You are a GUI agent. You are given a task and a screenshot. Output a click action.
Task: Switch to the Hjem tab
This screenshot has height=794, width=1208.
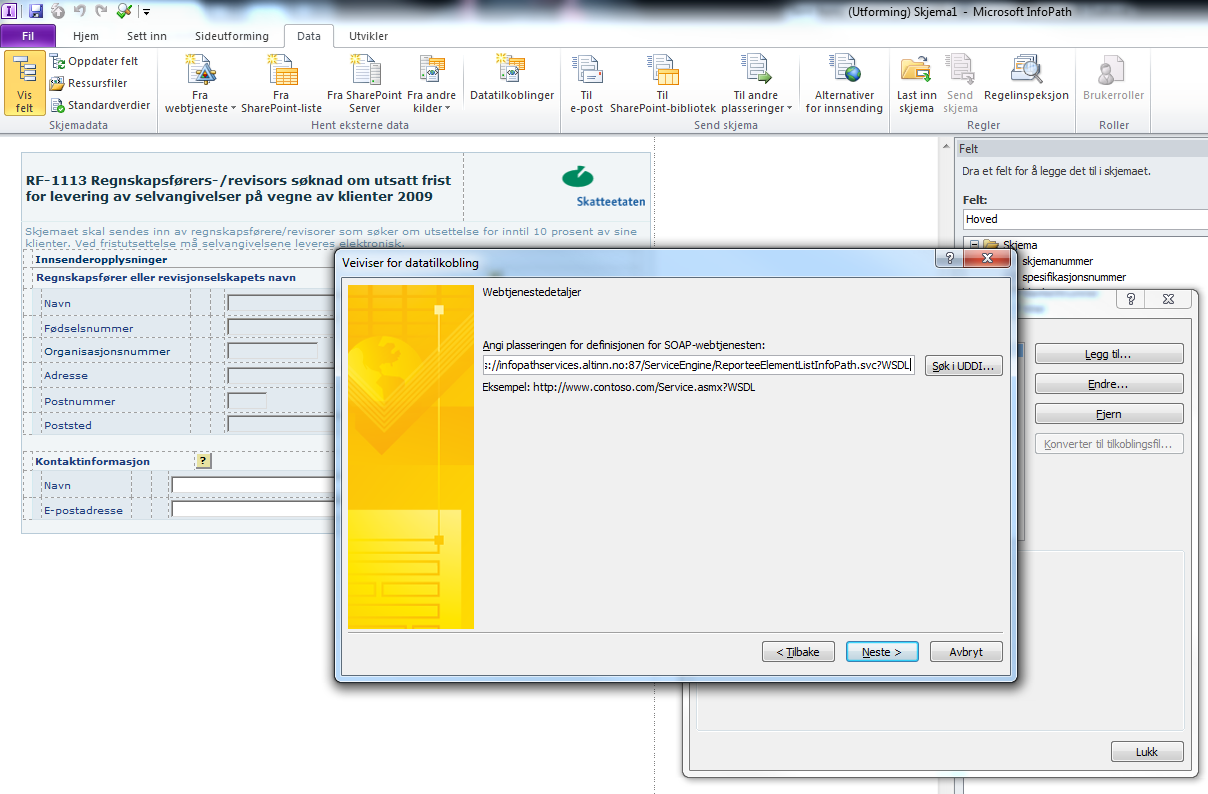(86, 36)
